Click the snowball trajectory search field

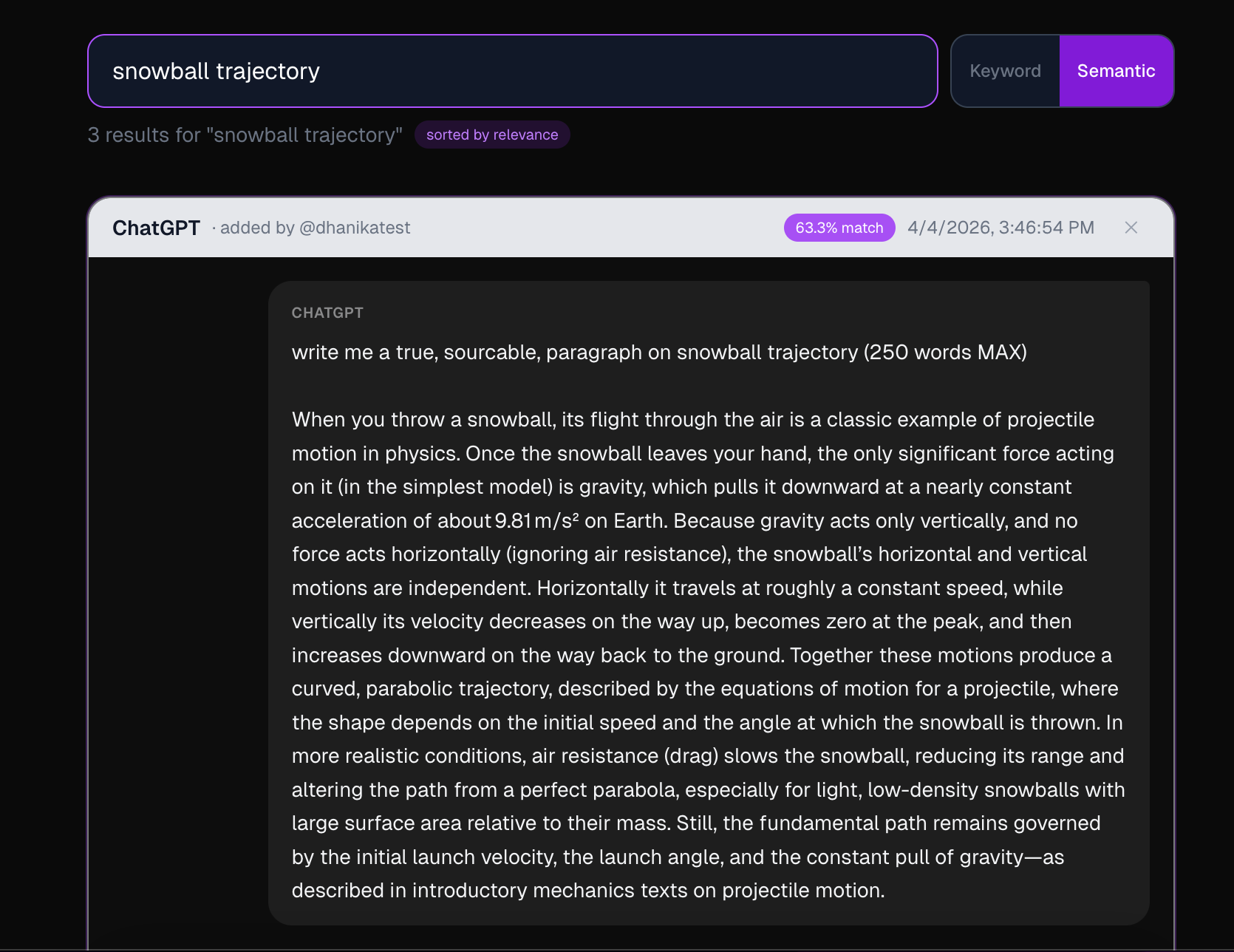click(512, 71)
